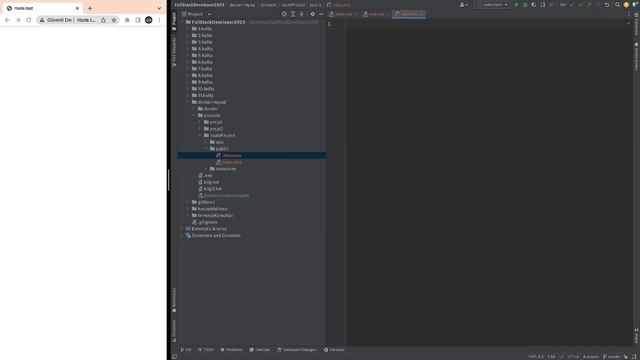Click the Project vertical side tab

point(174,21)
